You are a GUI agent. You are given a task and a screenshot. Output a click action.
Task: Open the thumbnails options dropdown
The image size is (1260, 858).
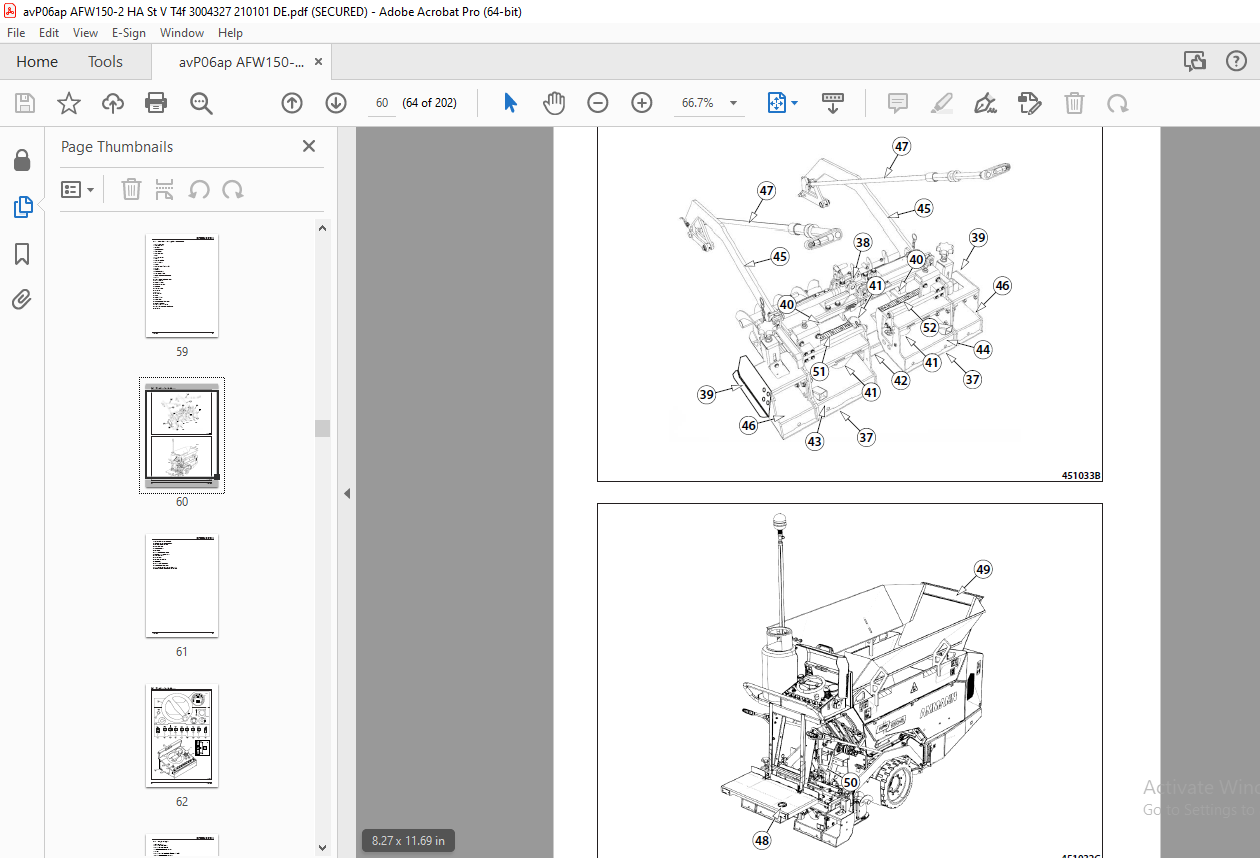pyautogui.click(x=77, y=189)
